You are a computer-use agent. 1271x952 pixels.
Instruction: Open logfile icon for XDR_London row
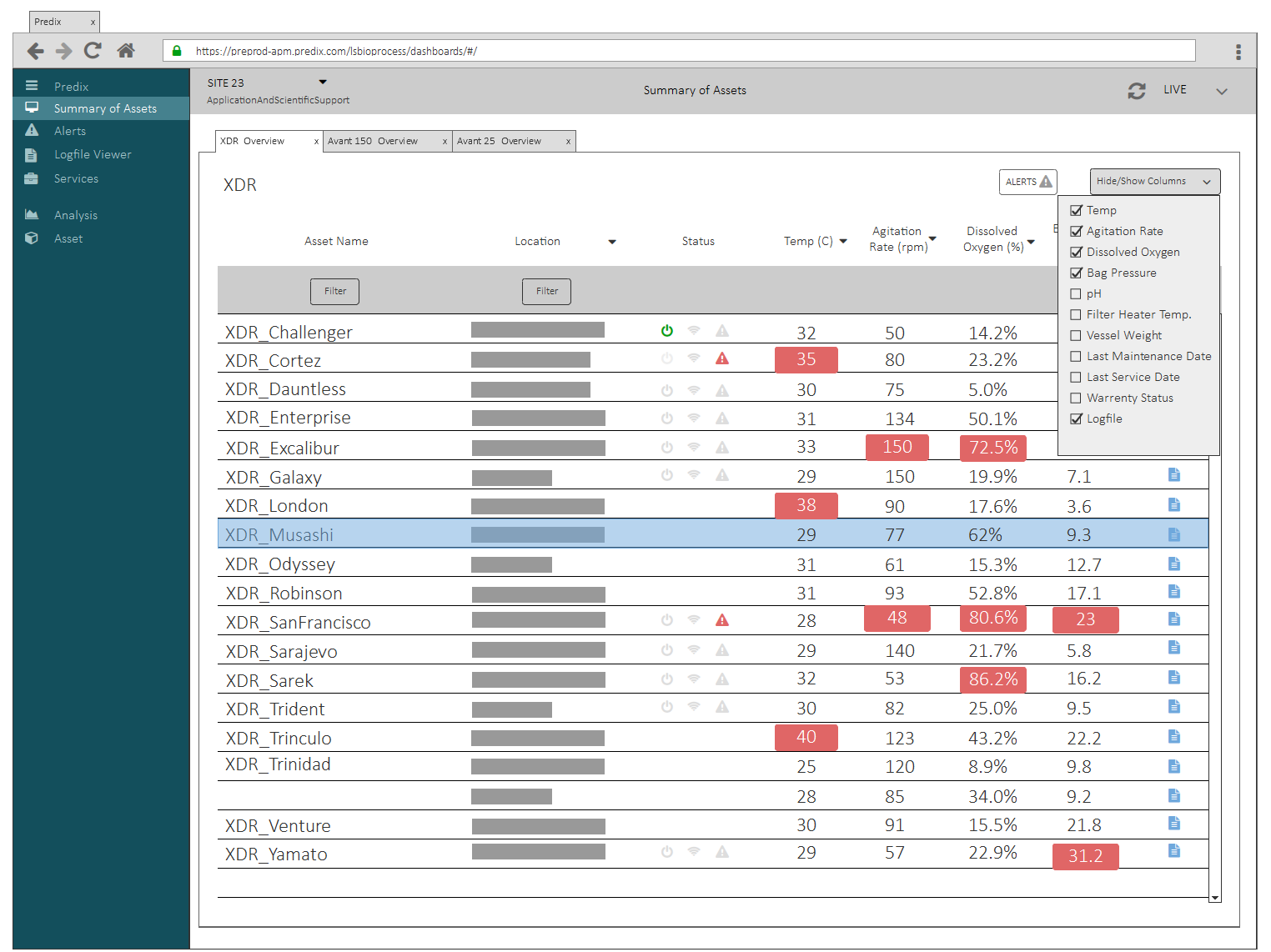(1174, 504)
